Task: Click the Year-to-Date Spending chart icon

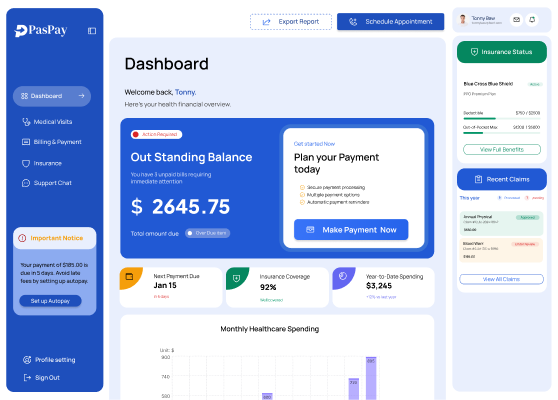Action: click(x=343, y=276)
